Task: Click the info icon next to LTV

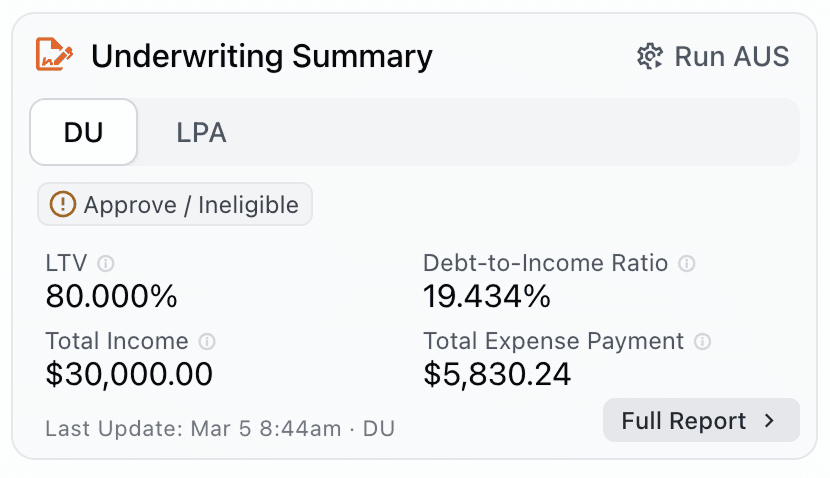Action: click(105, 263)
